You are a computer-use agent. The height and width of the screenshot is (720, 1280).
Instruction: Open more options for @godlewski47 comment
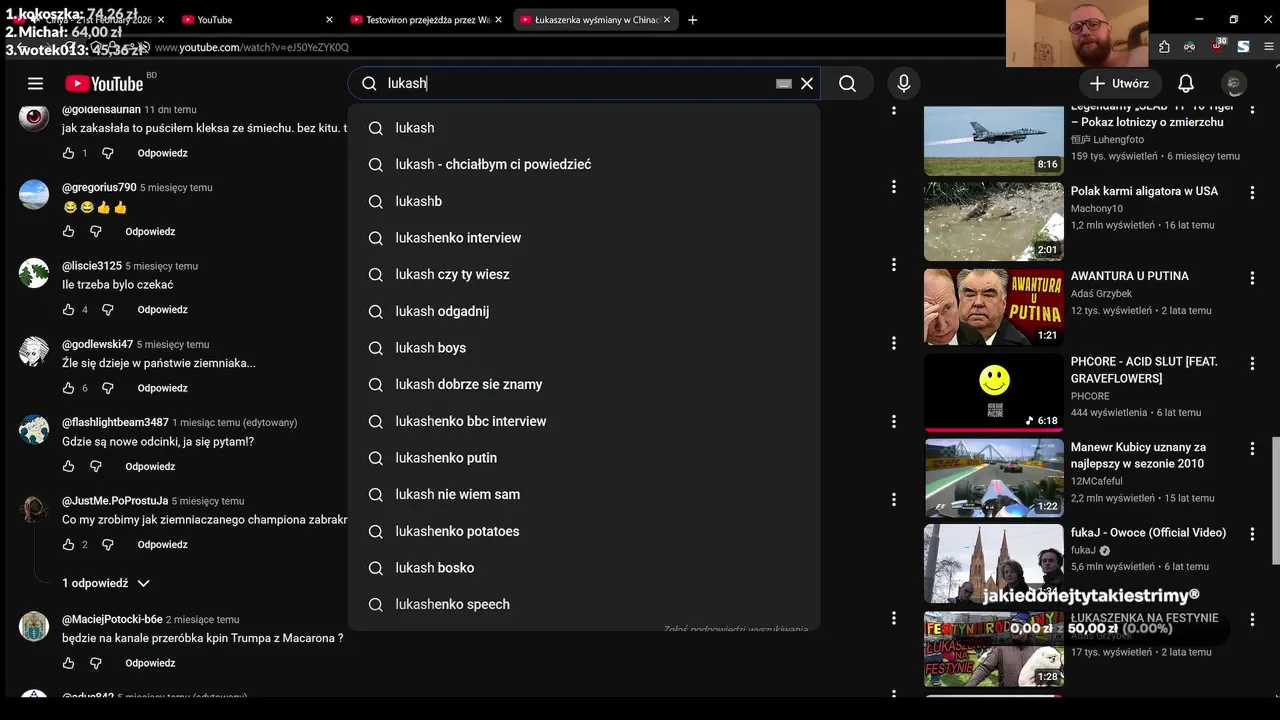pos(894,343)
